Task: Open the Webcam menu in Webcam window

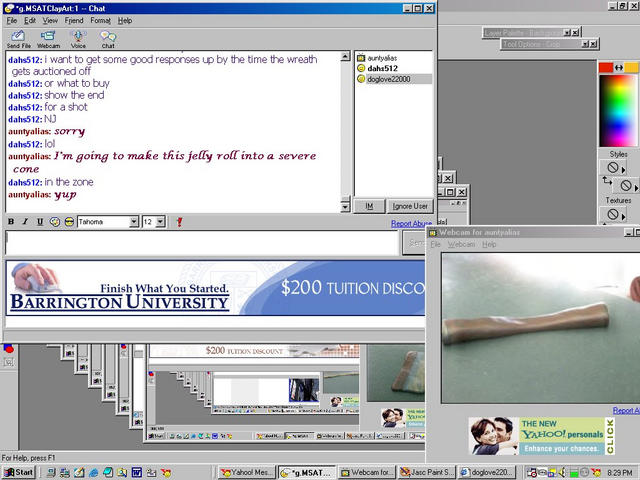Action: tap(461, 244)
